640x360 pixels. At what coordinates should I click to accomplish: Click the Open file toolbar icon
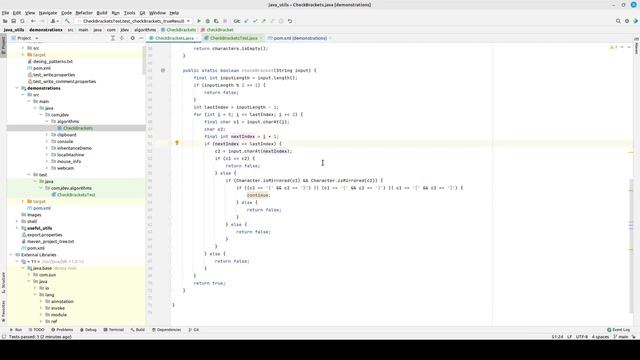click(5, 21)
